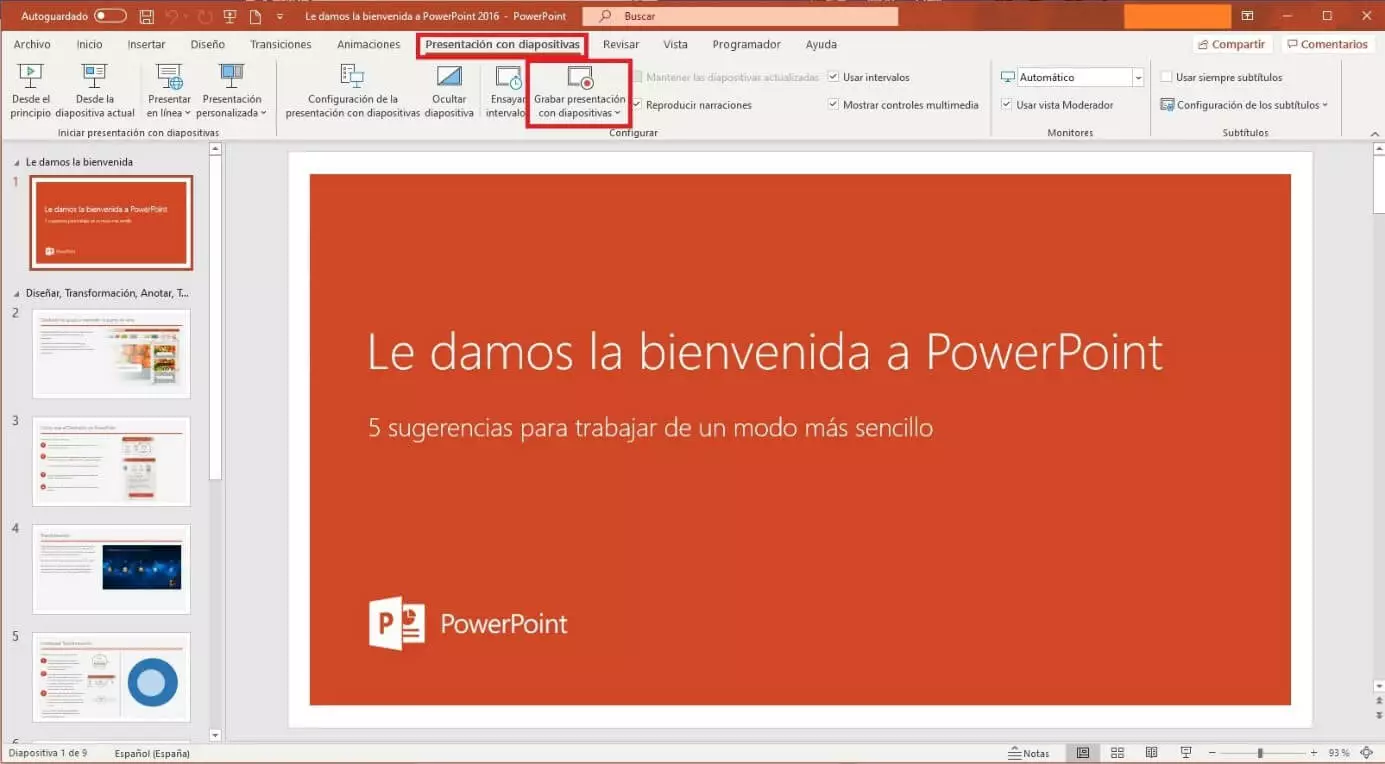The image size is (1385, 764).
Task: Click the Compartir button
Action: click(1232, 44)
